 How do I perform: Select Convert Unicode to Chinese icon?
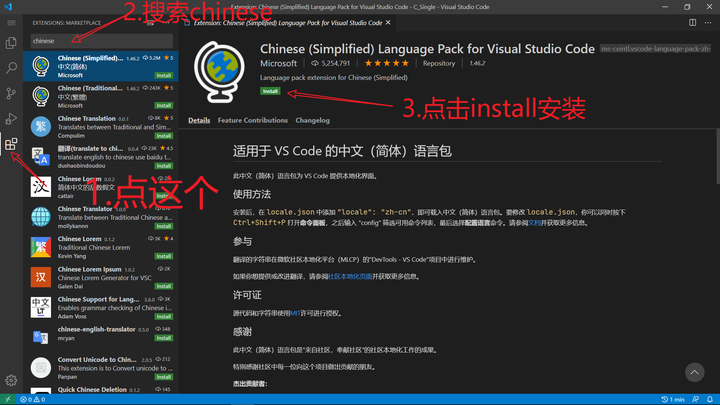(x=41, y=367)
